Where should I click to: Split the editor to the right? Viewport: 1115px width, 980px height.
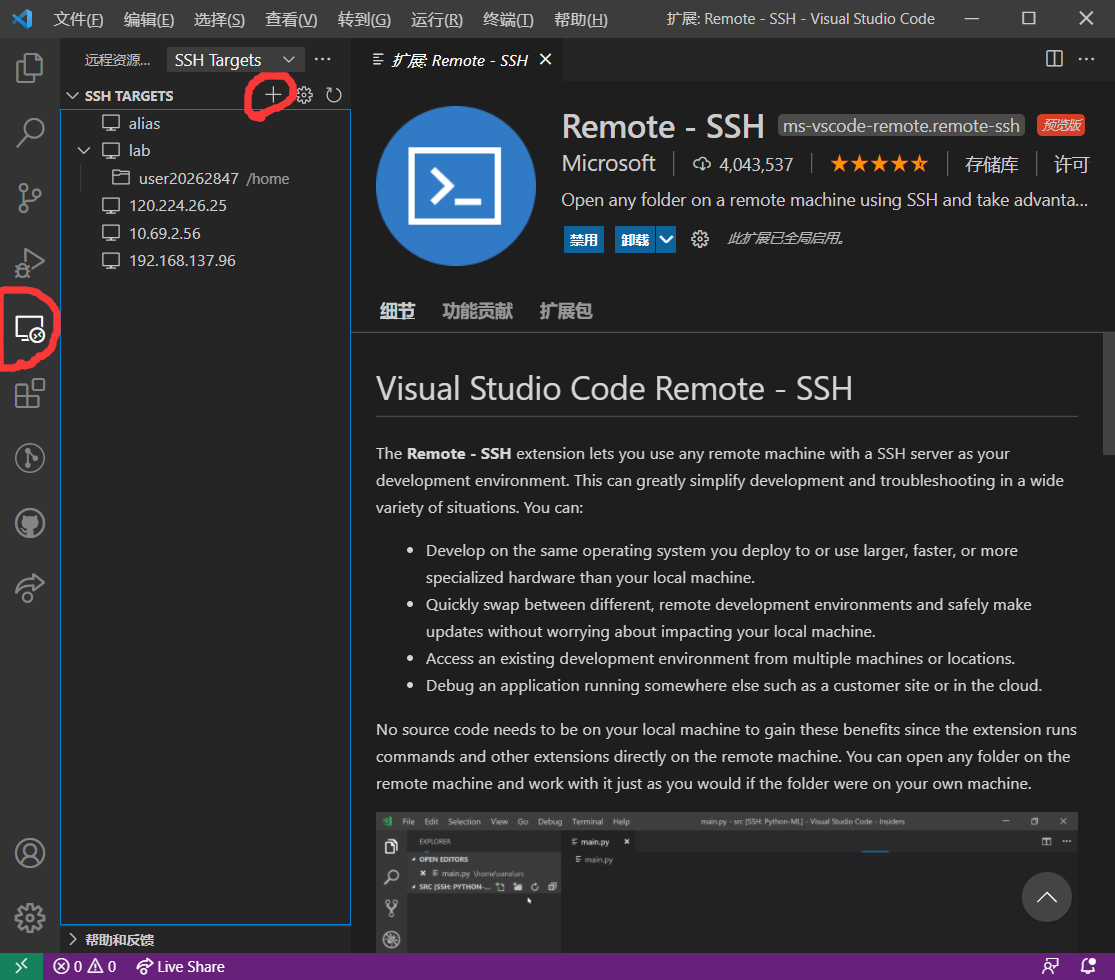(x=1054, y=59)
